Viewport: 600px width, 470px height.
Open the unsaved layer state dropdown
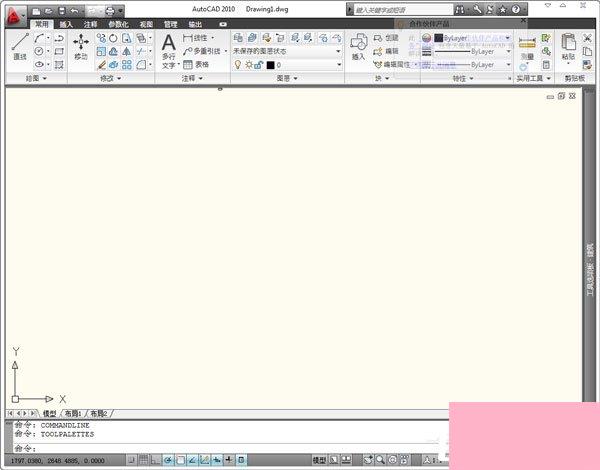point(287,51)
